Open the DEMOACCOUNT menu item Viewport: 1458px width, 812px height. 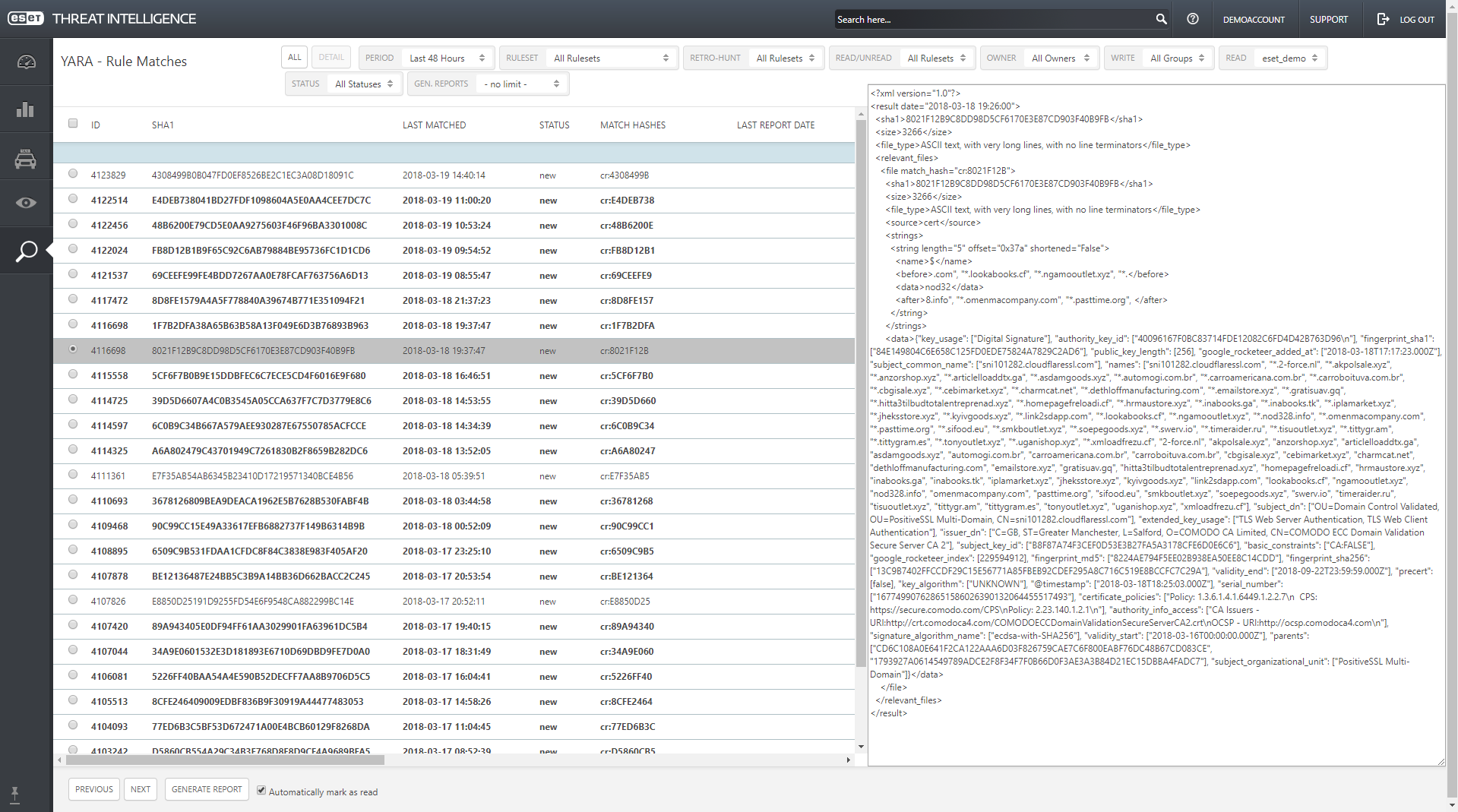(1254, 20)
